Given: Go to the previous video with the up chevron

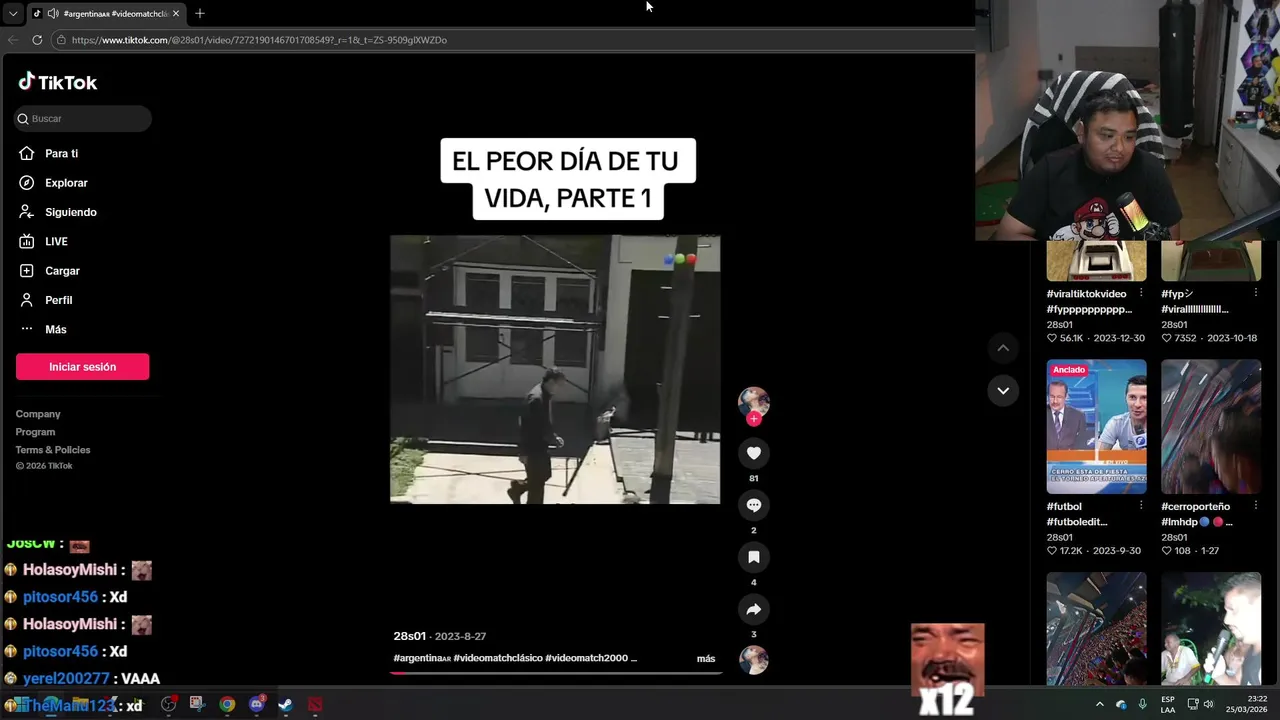Looking at the screenshot, I should [x=1003, y=348].
